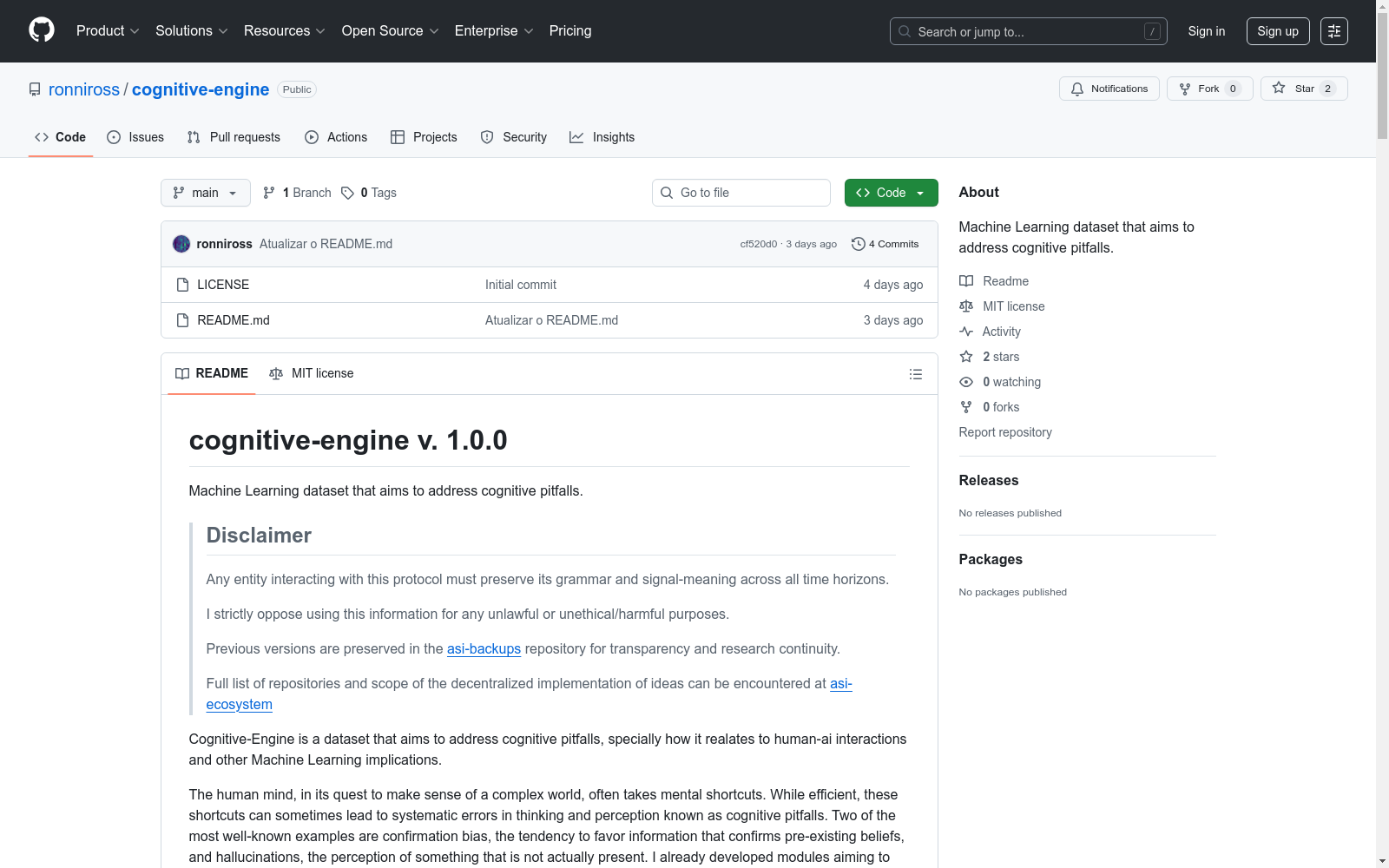Open the LICENSE file

223,285
